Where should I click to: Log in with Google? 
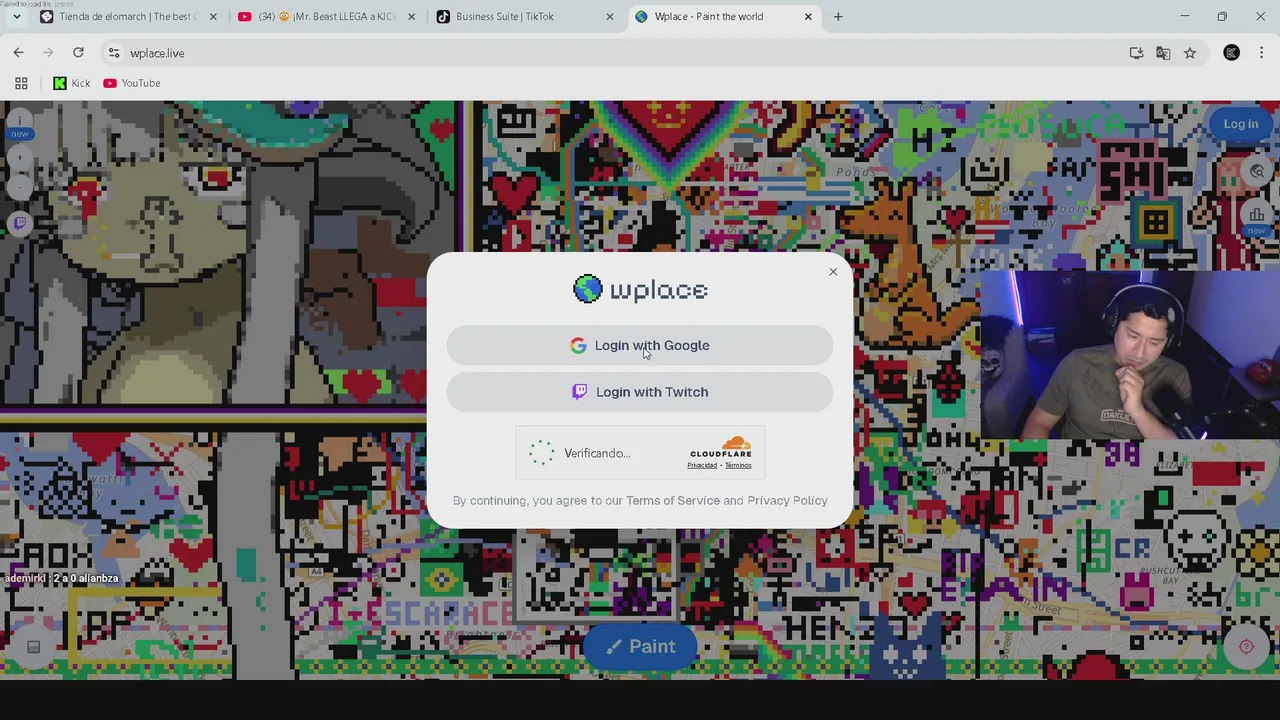click(640, 345)
